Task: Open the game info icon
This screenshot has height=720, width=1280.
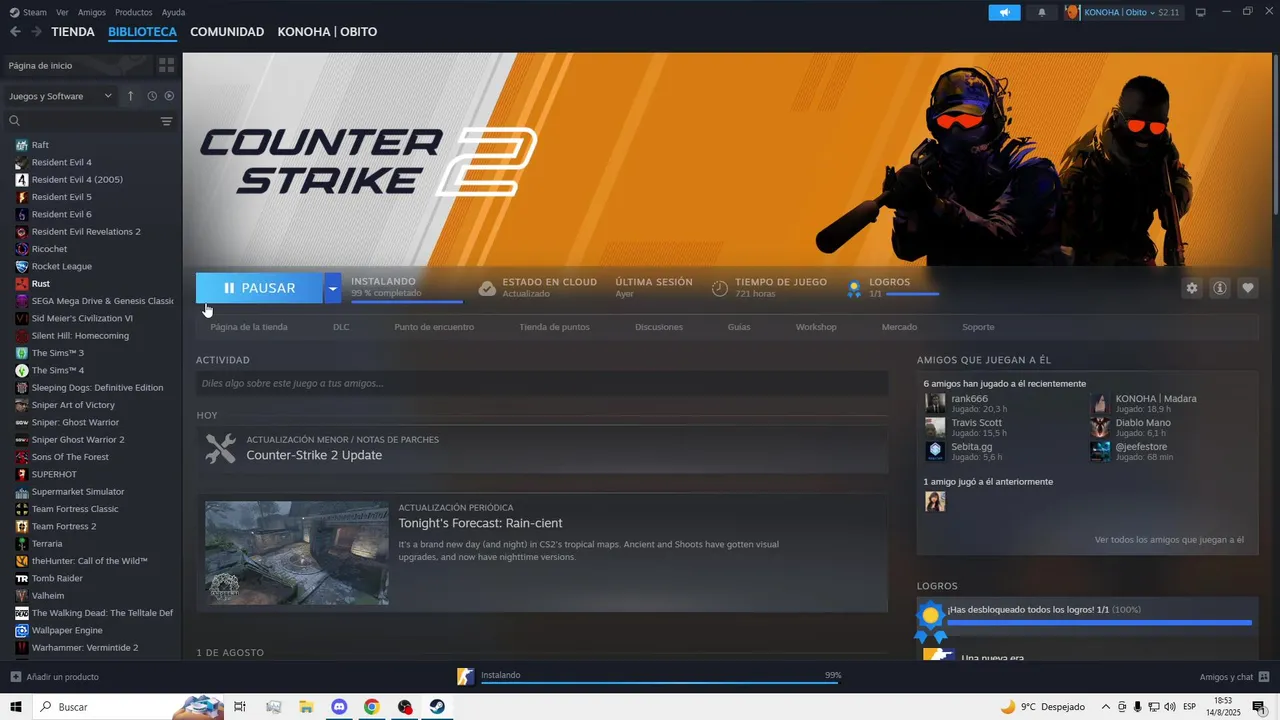Action: [1220, 288]
